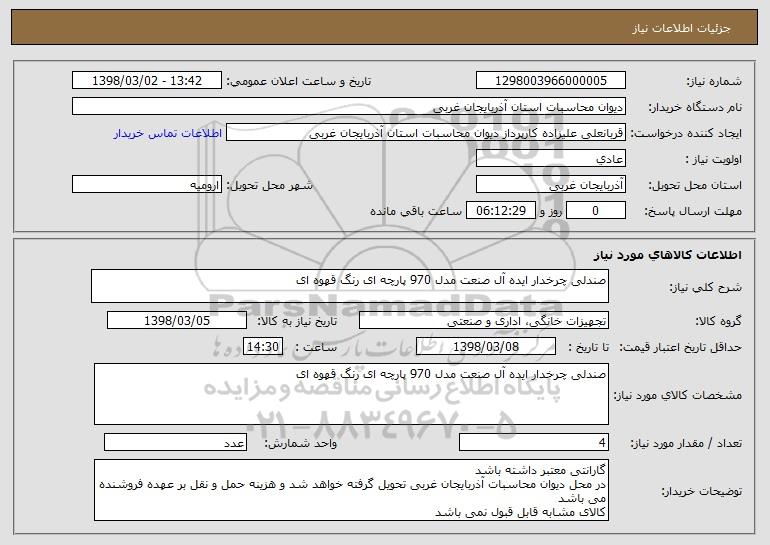
Task: Select the label واحد شمارش
Action: [x=301, y=443]
